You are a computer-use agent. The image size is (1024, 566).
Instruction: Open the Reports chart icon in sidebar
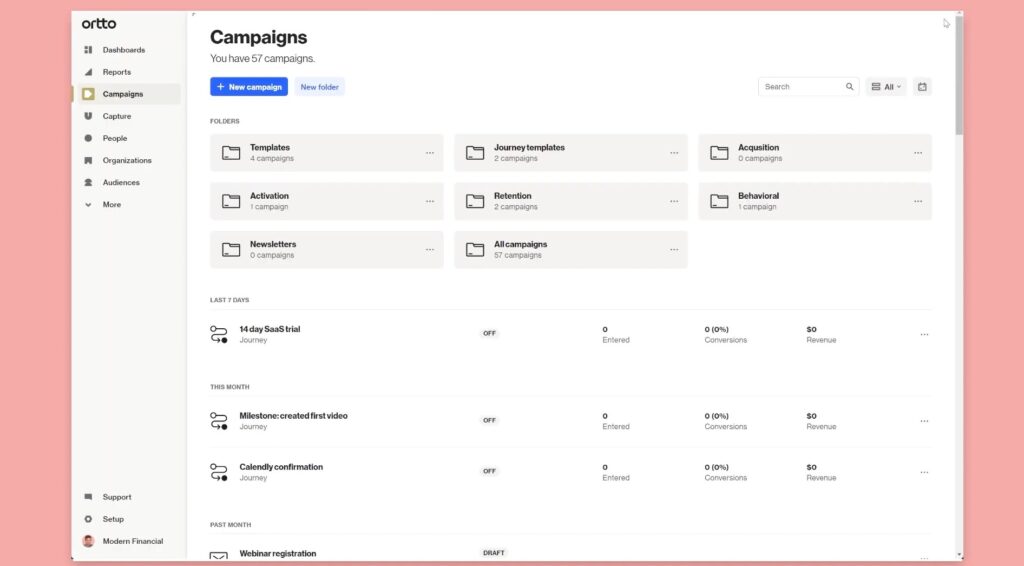tap(88, 72)
